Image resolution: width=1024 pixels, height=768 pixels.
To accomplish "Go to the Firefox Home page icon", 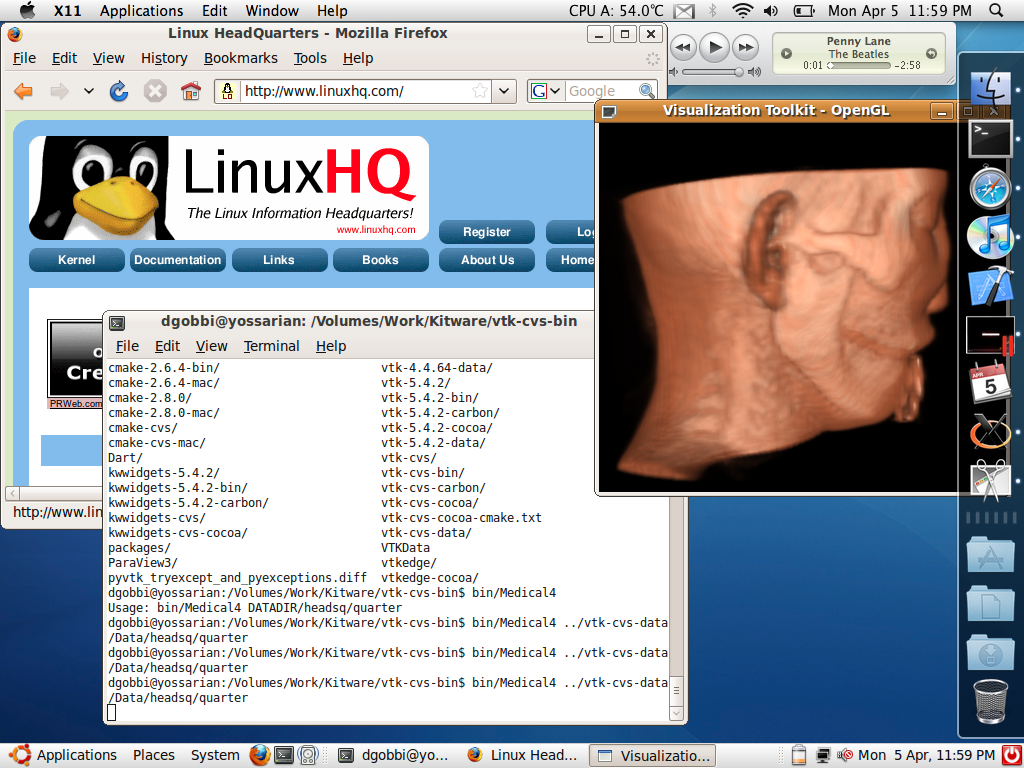I will 191,91.
